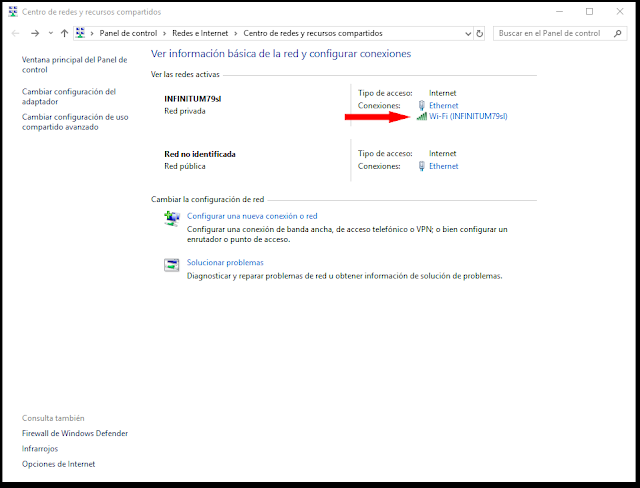Open 'Firewall de Windows Defender'
Viewport: 640px width, 488px height.
(75, 433)
